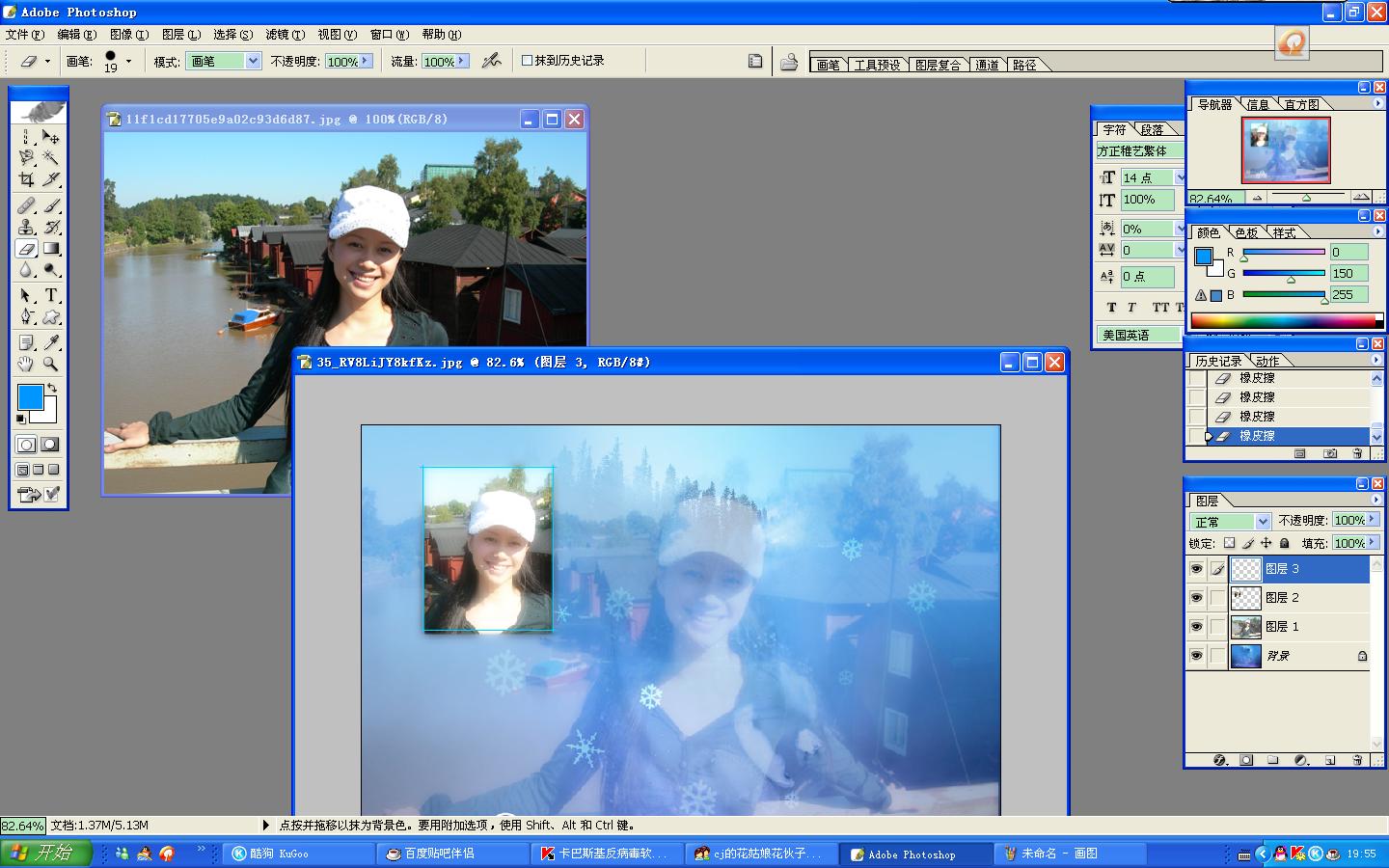Screen dimensions: 1389x868
Task: Open the 滤镜 menu
Action: (x=285, y=34)
